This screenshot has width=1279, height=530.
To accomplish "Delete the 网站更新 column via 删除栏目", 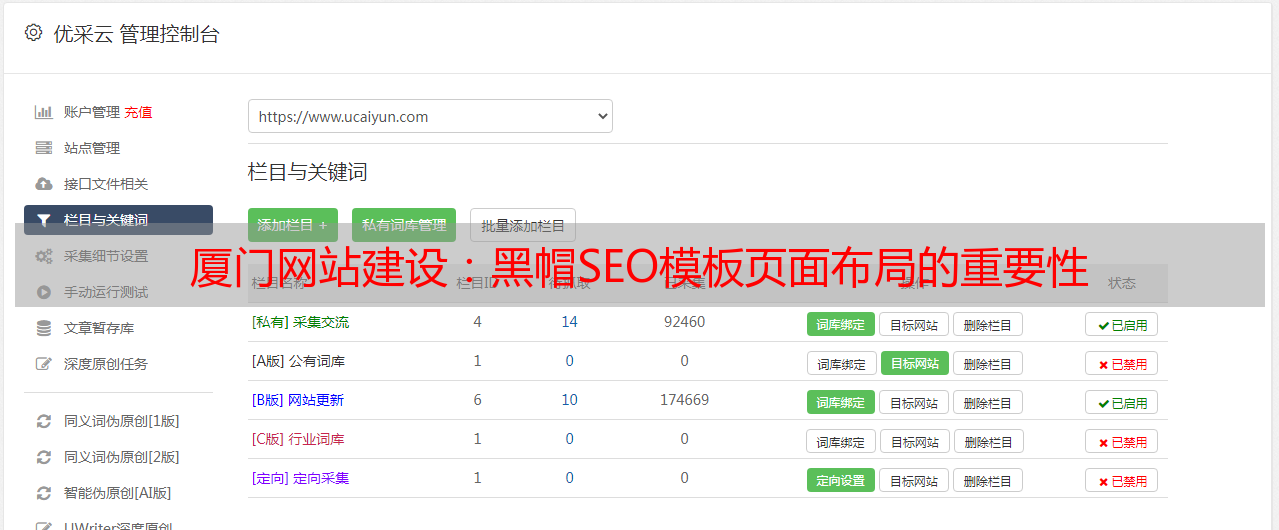I will pyautogui.click(x=988, y=402).
